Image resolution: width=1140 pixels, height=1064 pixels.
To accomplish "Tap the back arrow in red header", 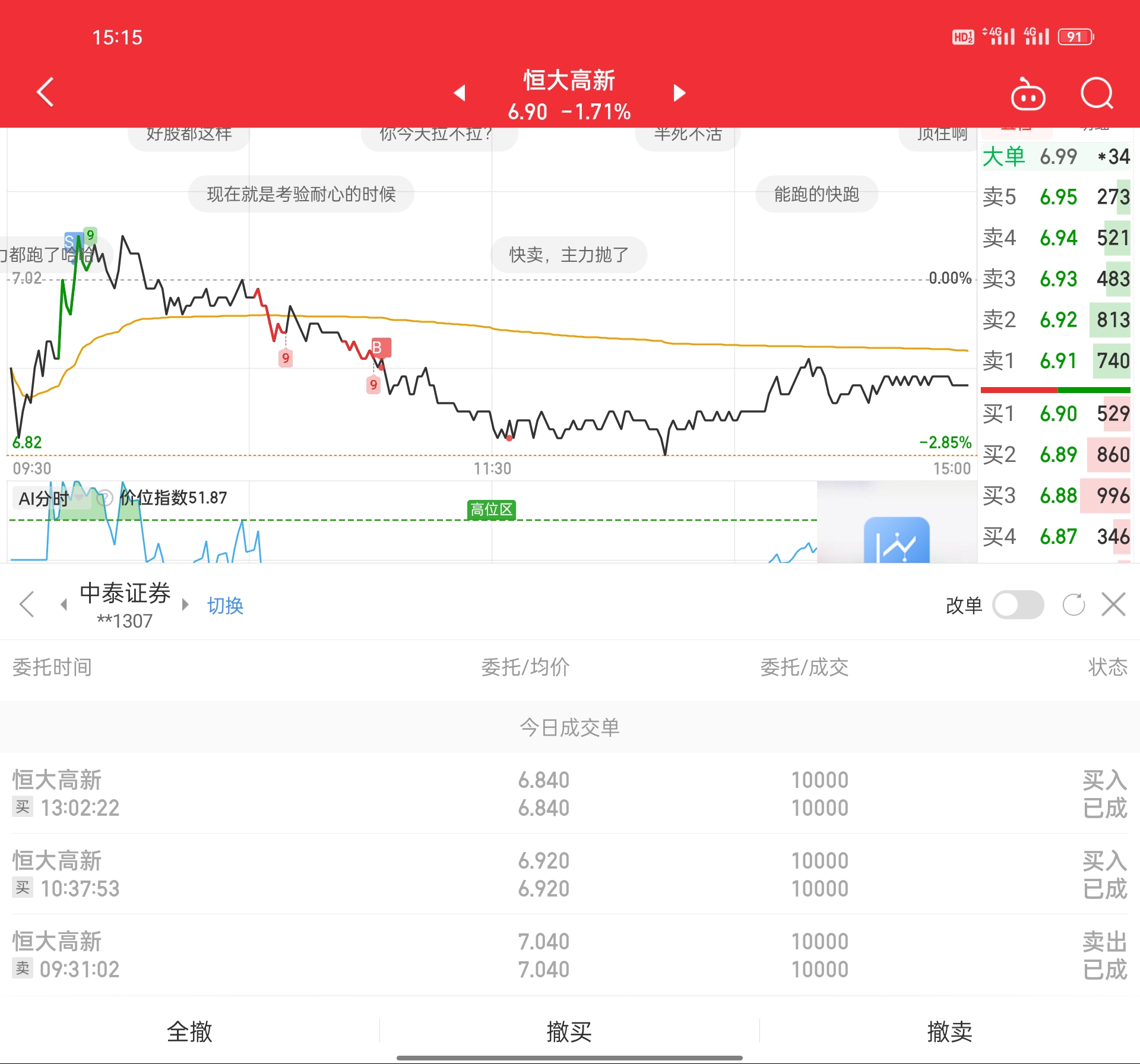I will click(45, 92).
